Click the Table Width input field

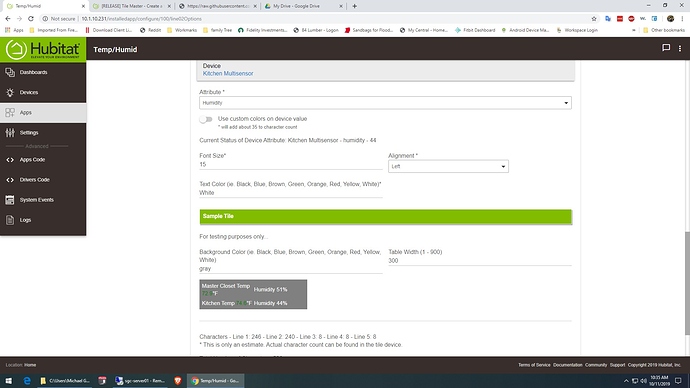pos(480,261)
